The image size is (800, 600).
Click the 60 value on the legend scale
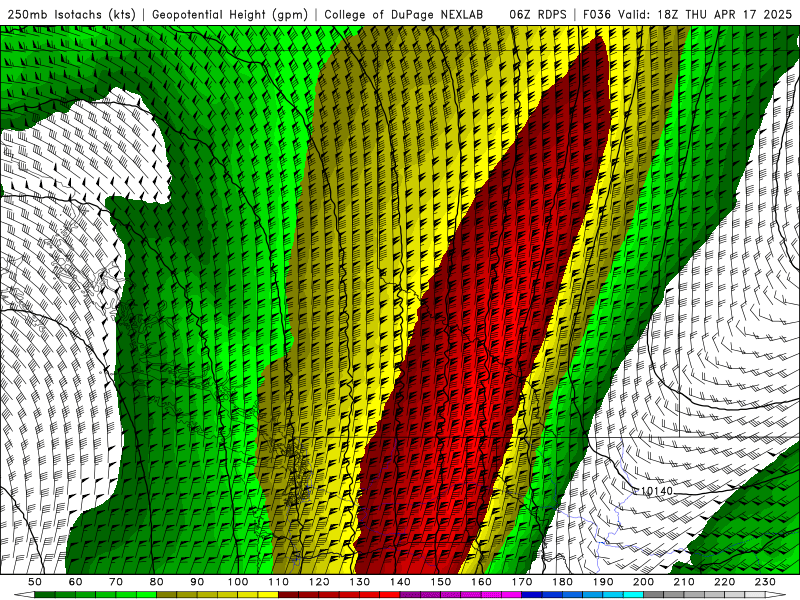pos(76,582)
